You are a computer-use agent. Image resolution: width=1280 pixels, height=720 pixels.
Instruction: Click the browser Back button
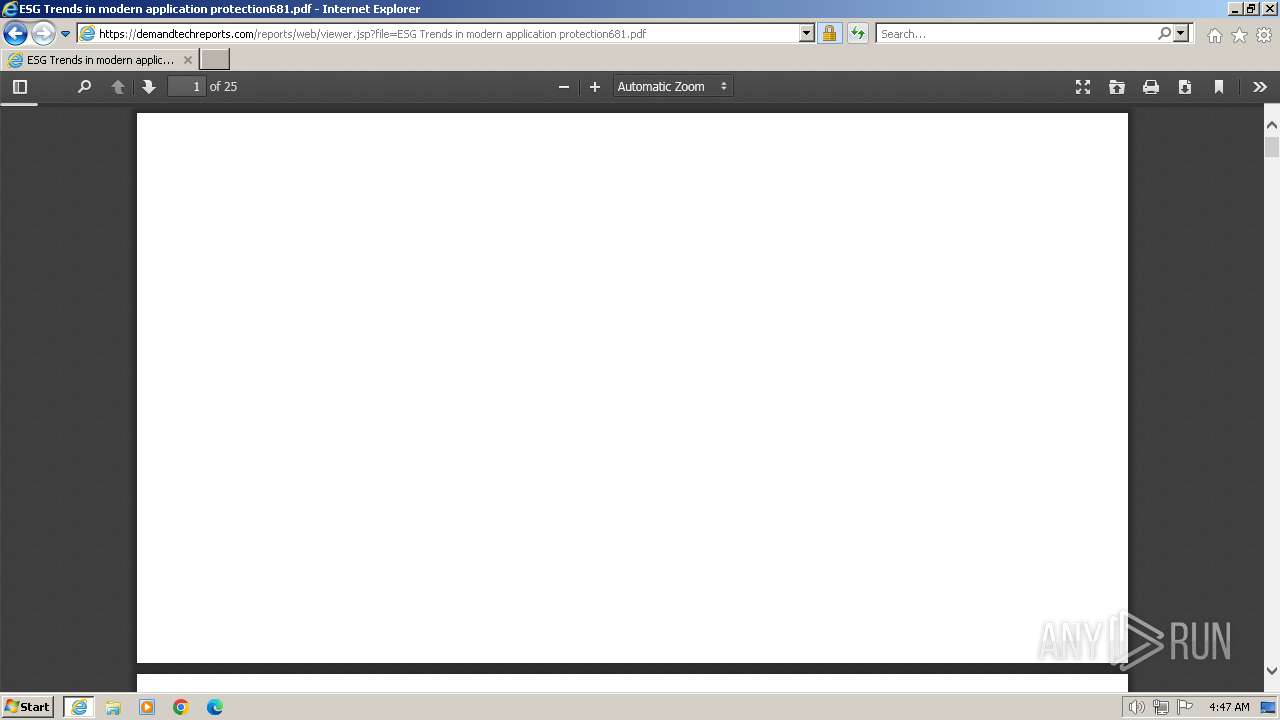(x=15, y=33)
